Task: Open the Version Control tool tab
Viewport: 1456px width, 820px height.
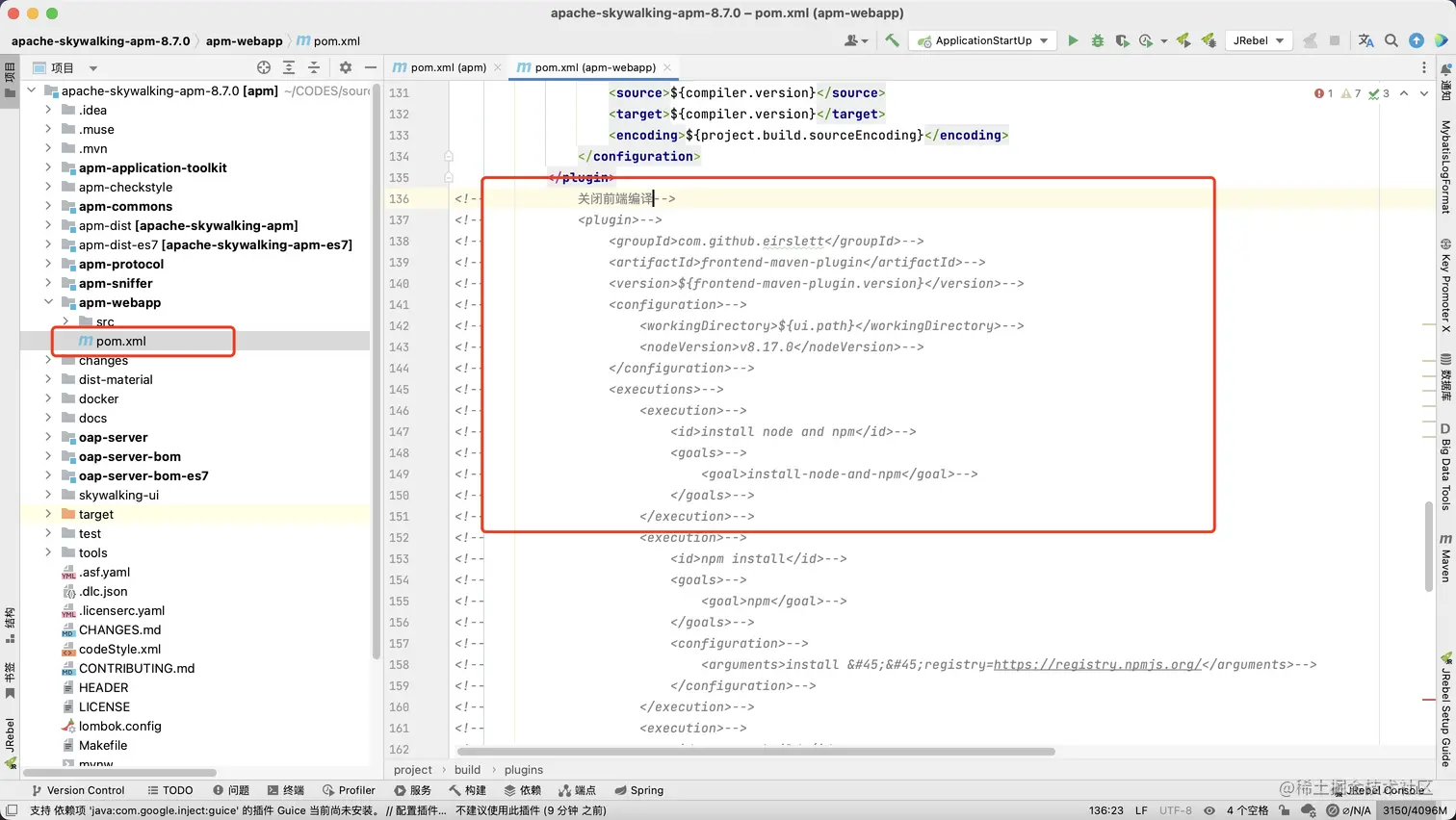Action: [78, 790]
